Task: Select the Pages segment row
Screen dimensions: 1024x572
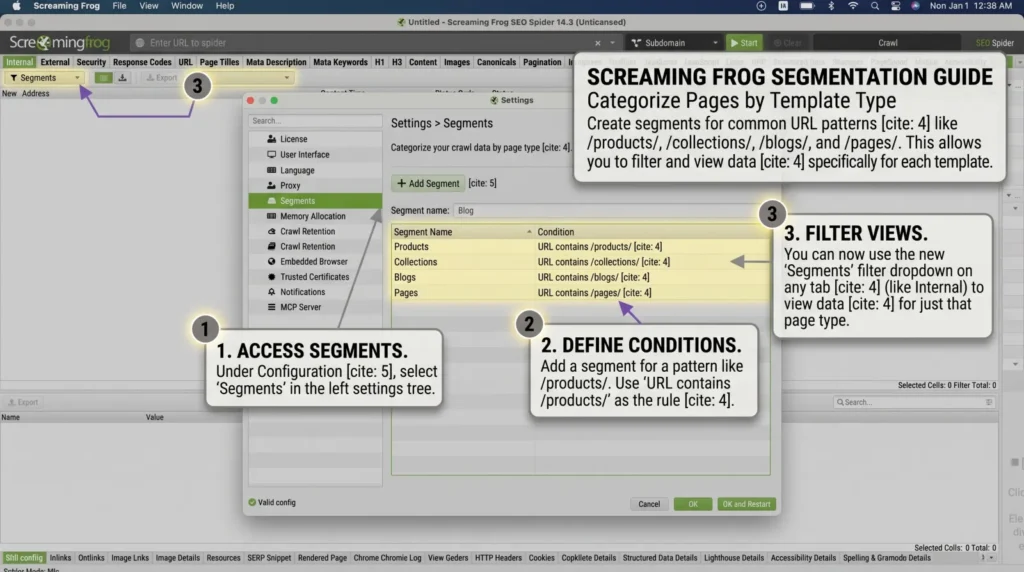Action: coord(581,293)
